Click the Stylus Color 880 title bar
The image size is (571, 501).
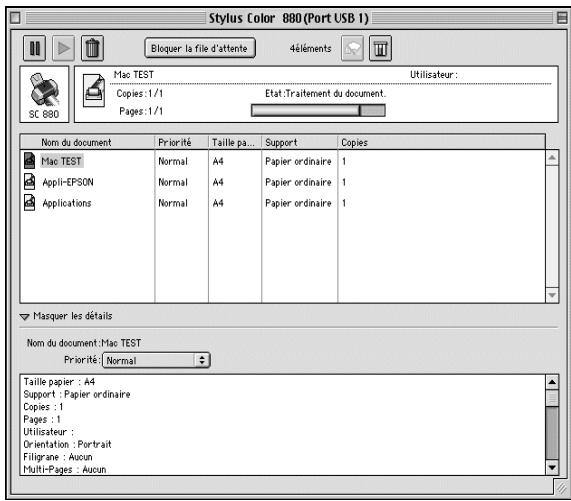[x=289, y=18]
